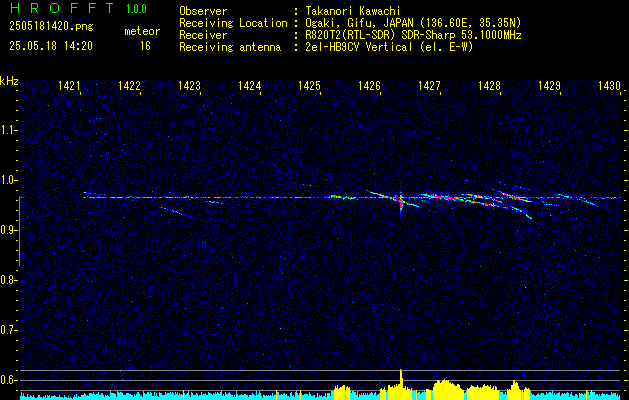Select the 0.6 kHz frequency label
629x400 pixels.
[x=8, y=380]
